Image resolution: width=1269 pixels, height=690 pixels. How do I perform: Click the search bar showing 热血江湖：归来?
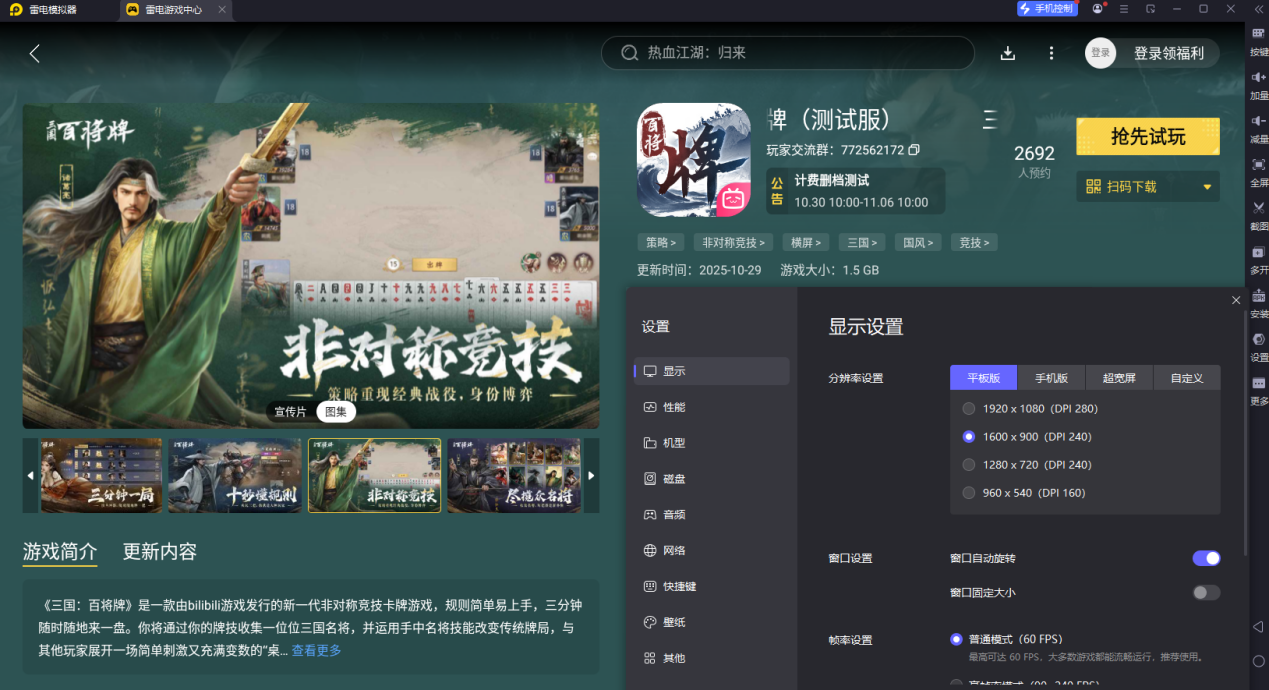tap(787, 52)
